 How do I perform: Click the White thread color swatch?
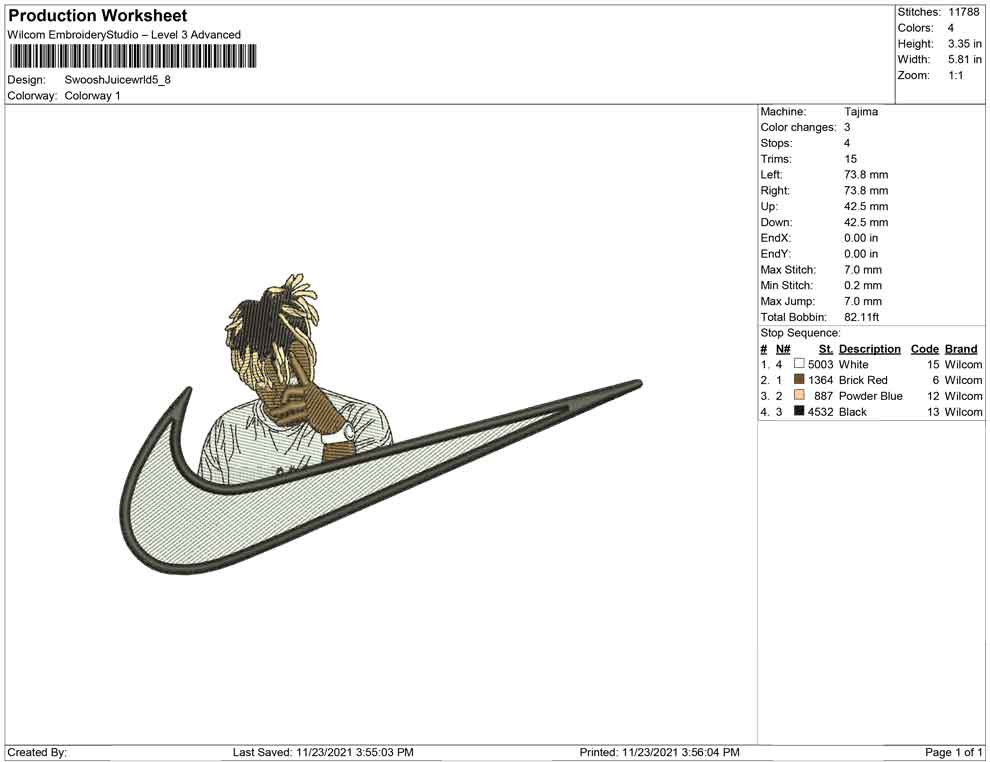(x=799, y=364)
